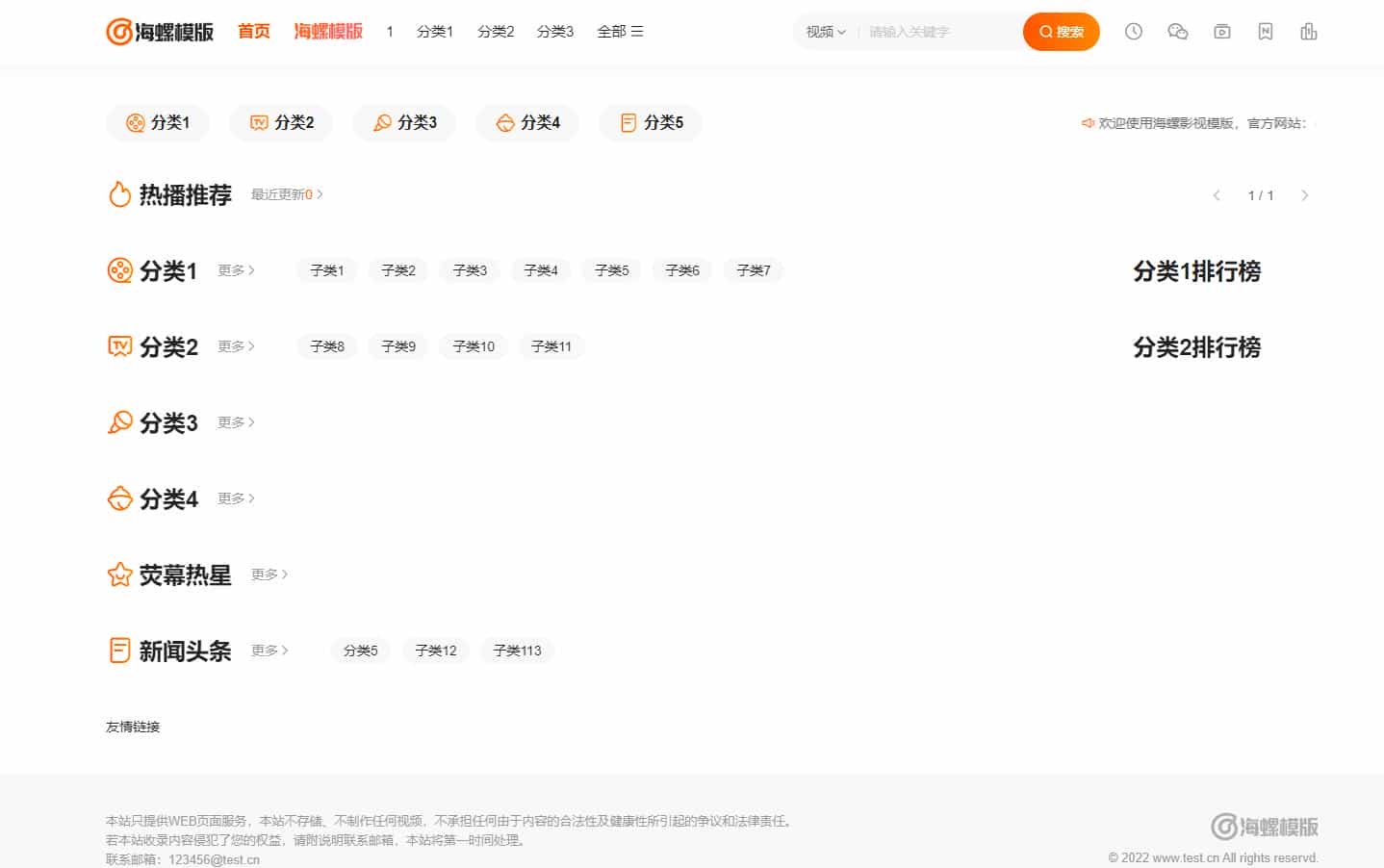
Task: Select the 子类4 subcategory tag
Action: pos(541,270)
